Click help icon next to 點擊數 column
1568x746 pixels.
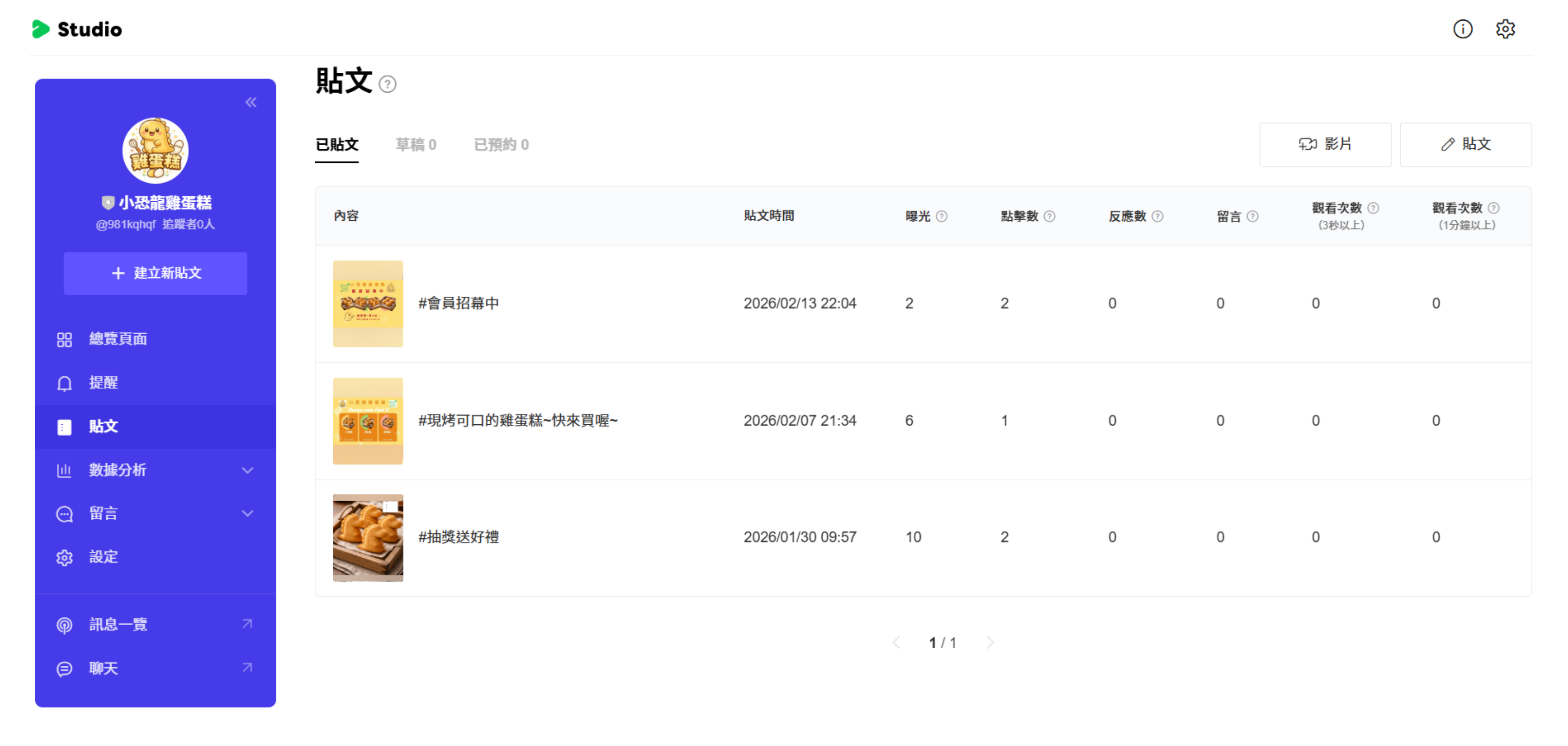[1049, 216]
